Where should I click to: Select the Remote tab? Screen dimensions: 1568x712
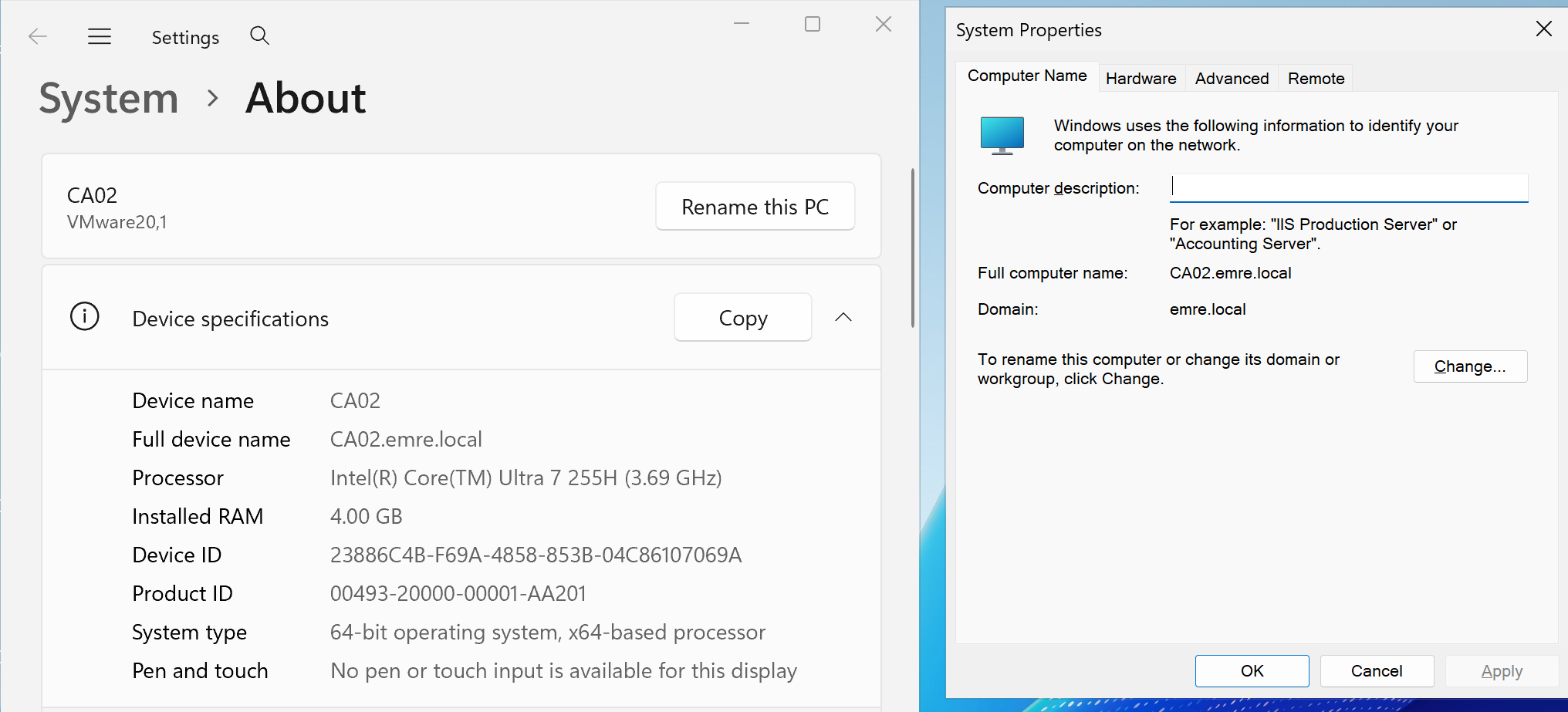point(1316,79)
